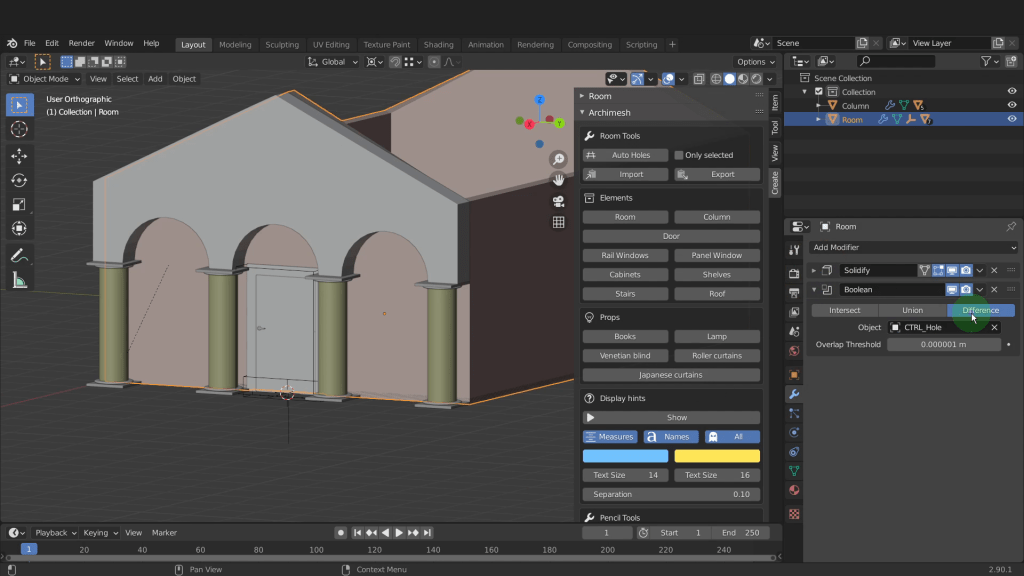
Task: Open the Modifier wrench properties tab
Action: 794,393
